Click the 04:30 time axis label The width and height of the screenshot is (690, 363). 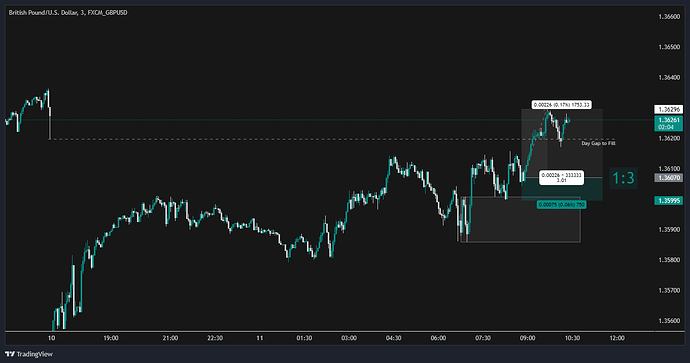point(393,338)
